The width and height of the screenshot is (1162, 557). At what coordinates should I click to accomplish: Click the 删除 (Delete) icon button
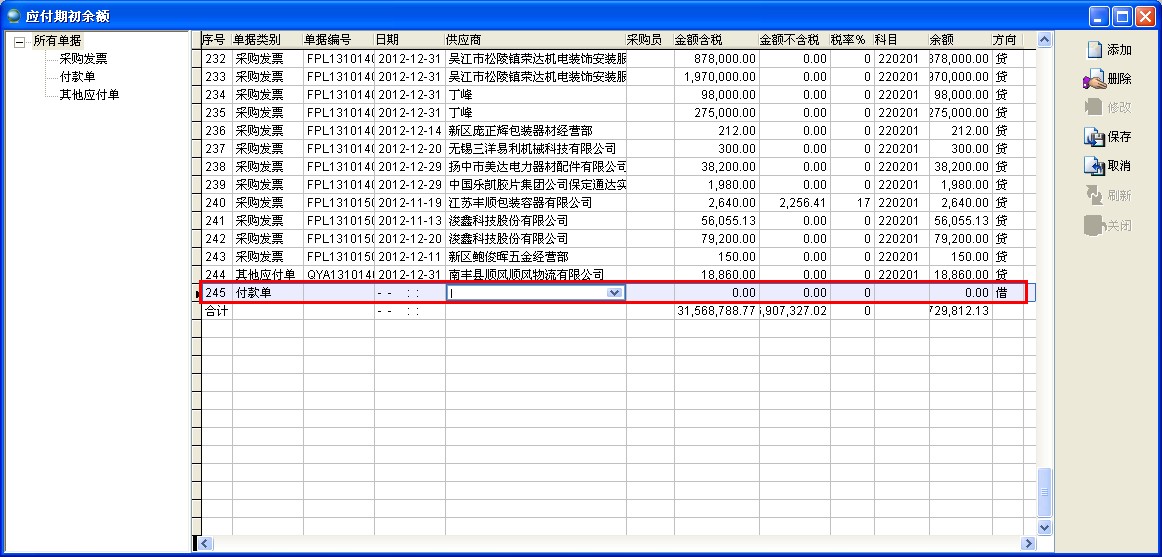coord(1094,79)
